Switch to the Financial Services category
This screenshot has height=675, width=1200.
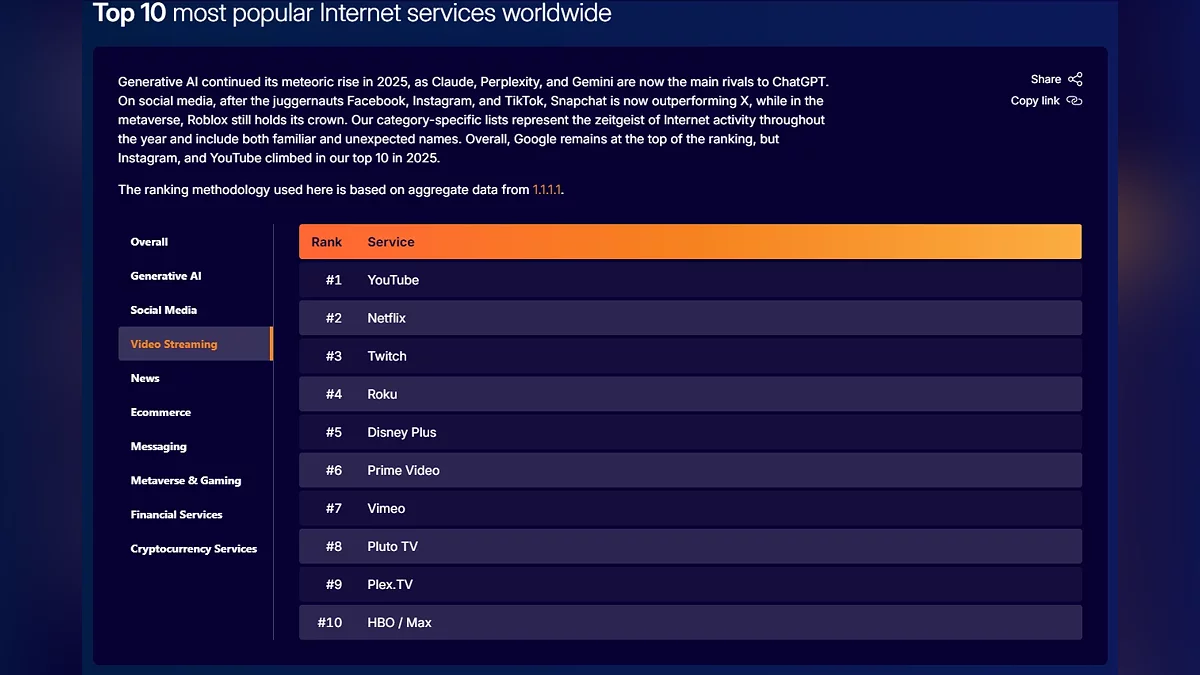tap(176, 514)
